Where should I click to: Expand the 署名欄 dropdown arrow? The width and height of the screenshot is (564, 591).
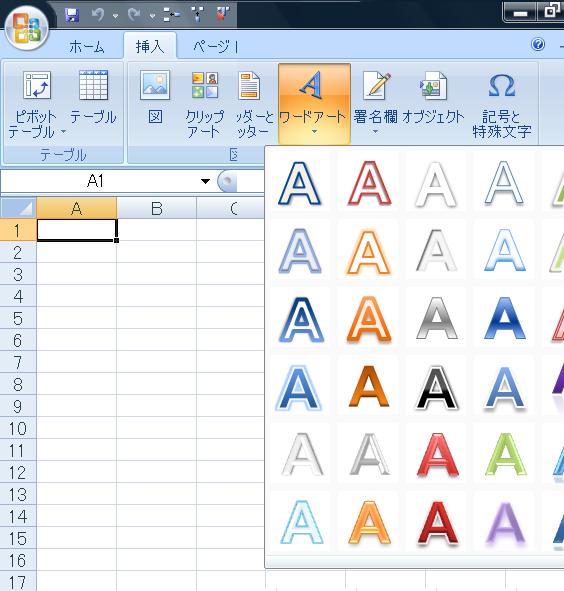point(375,132)
